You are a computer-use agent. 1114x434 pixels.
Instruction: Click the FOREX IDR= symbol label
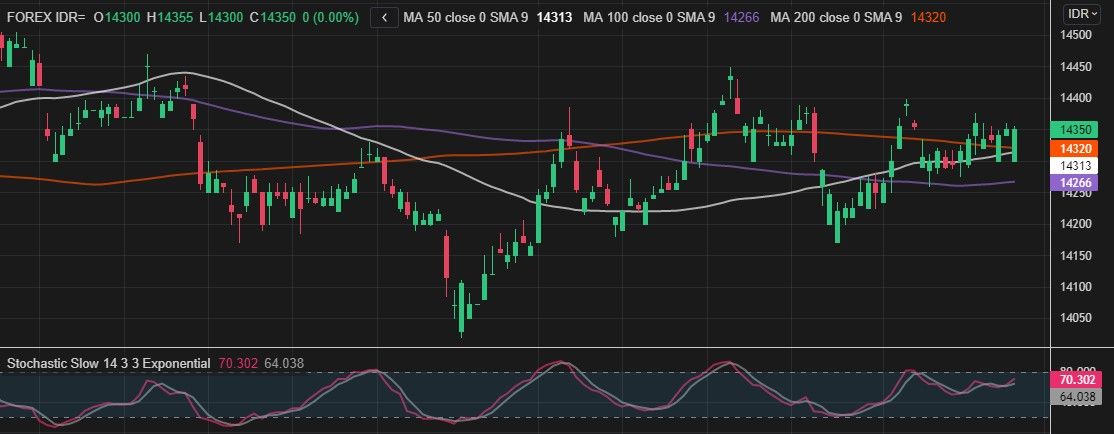pyautogui.click(x=45, y=18)
